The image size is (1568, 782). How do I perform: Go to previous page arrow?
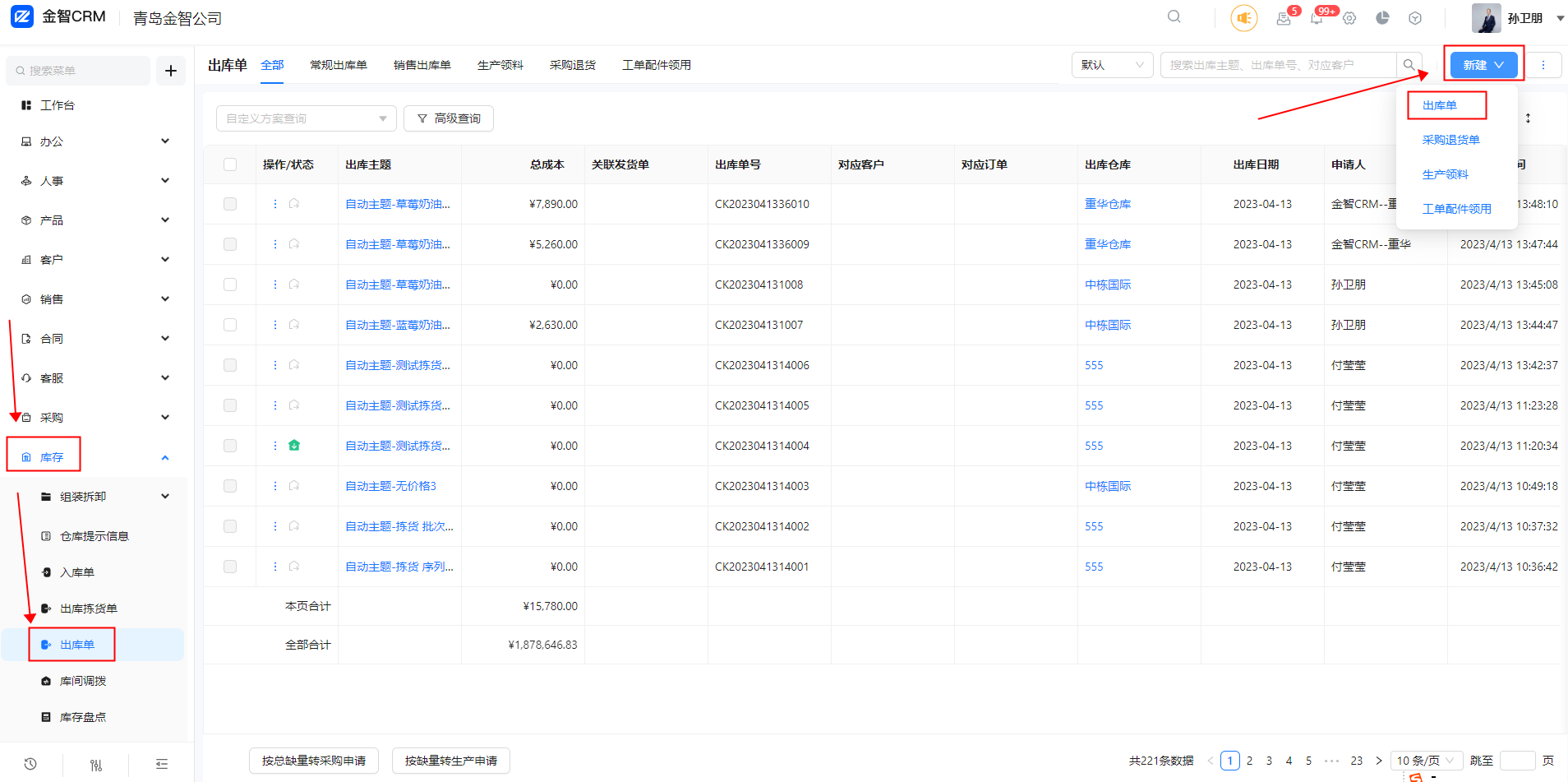pyautogui.click(x=1211, y=761)
